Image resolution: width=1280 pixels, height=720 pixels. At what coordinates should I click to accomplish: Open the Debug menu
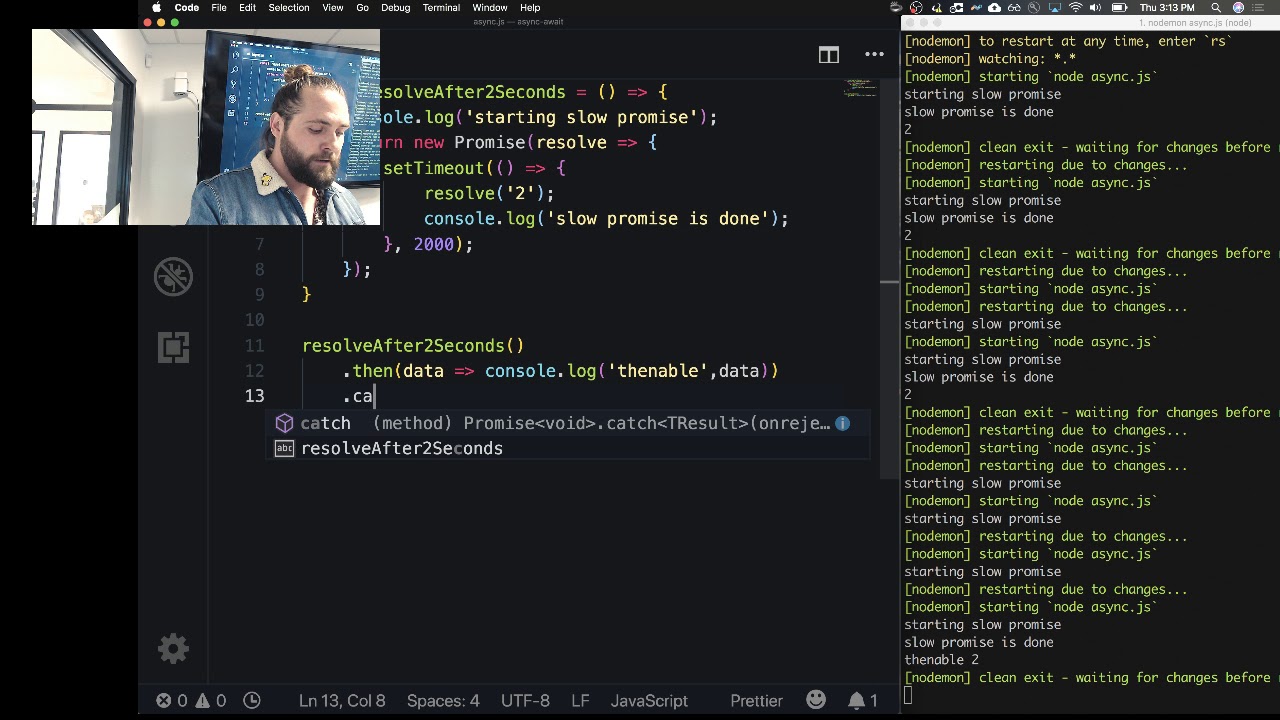(x=396, y=8)
